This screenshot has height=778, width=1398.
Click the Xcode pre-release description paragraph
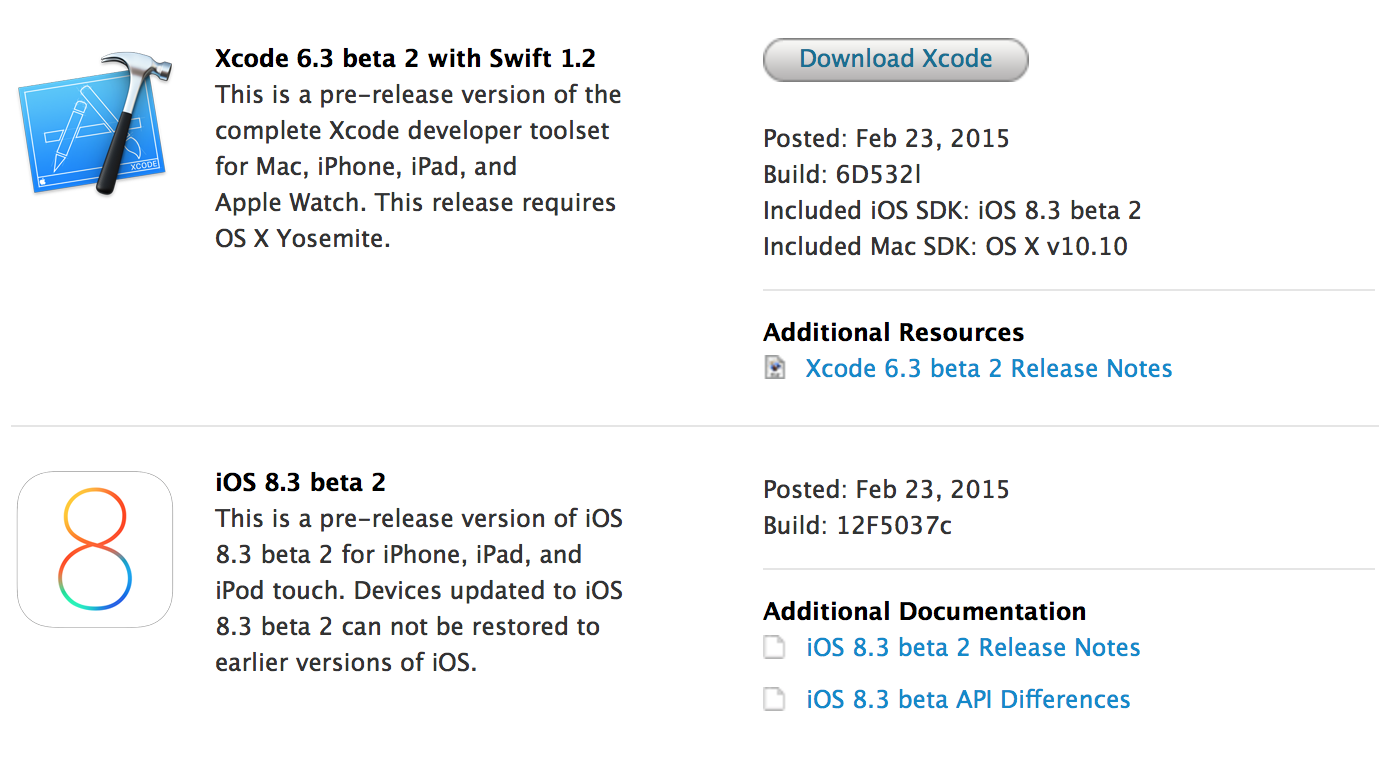click(417, 167)
